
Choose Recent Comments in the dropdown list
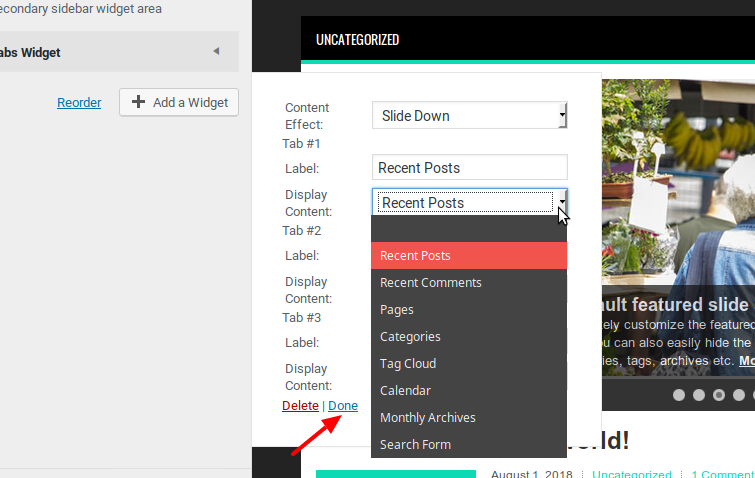[469, 283]
